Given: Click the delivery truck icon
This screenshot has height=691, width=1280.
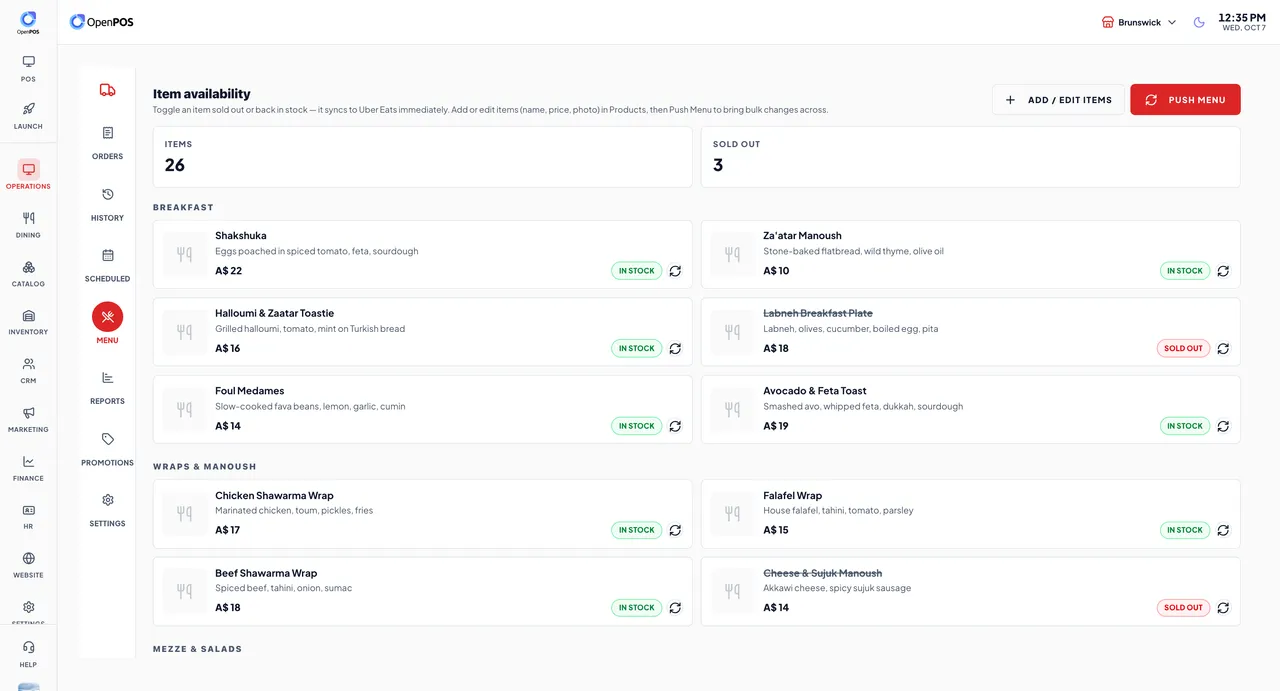Looking at the screenshot, I should pos(108,90).
